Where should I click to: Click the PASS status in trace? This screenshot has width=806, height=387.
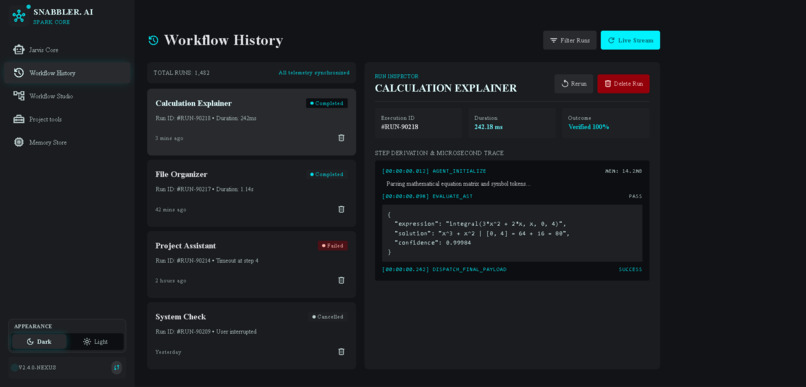(635, 196)
